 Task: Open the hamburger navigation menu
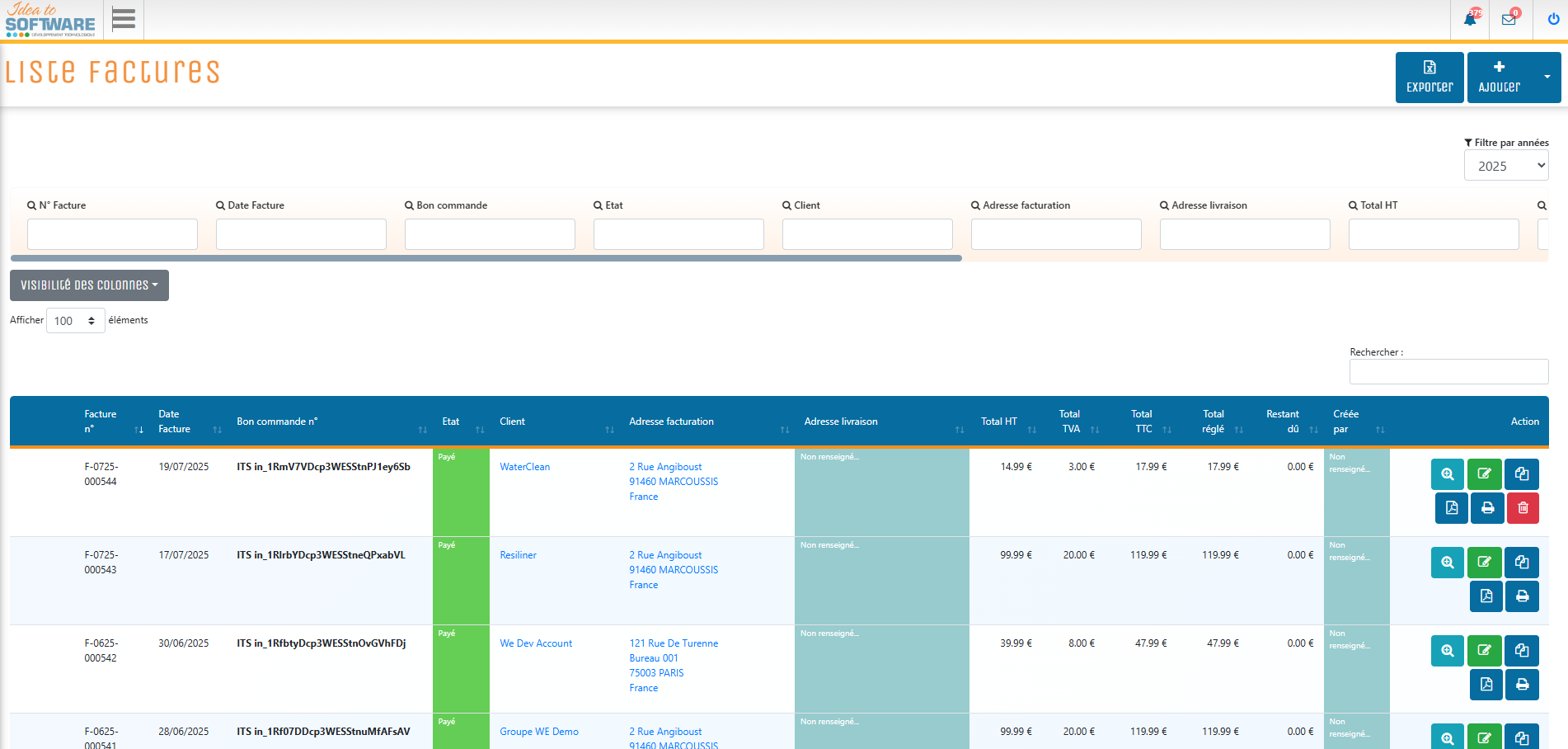tap(124, 19)
